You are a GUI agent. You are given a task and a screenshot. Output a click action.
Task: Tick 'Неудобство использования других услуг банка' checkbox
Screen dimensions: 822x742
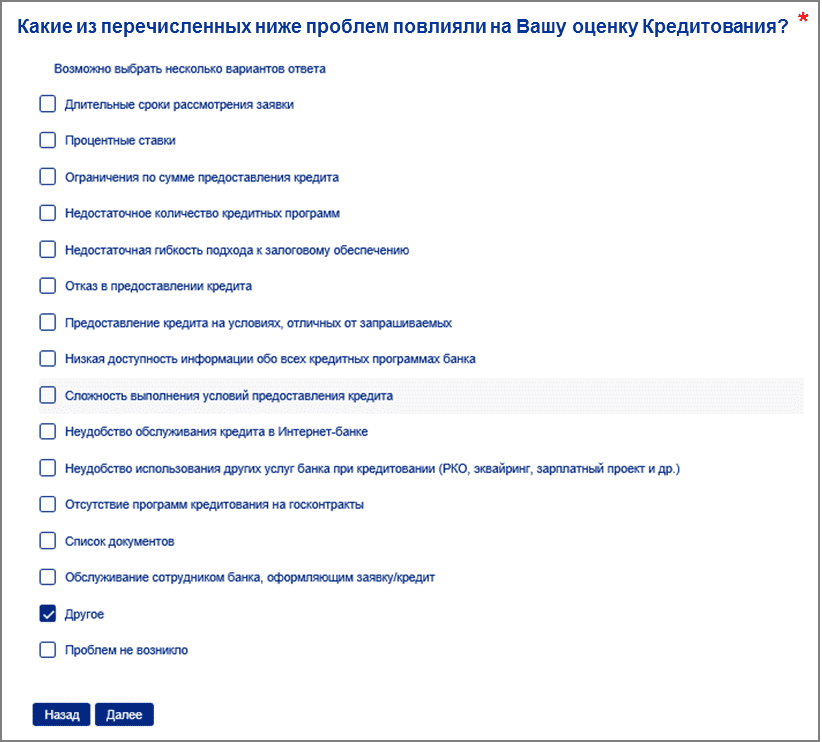48,468
